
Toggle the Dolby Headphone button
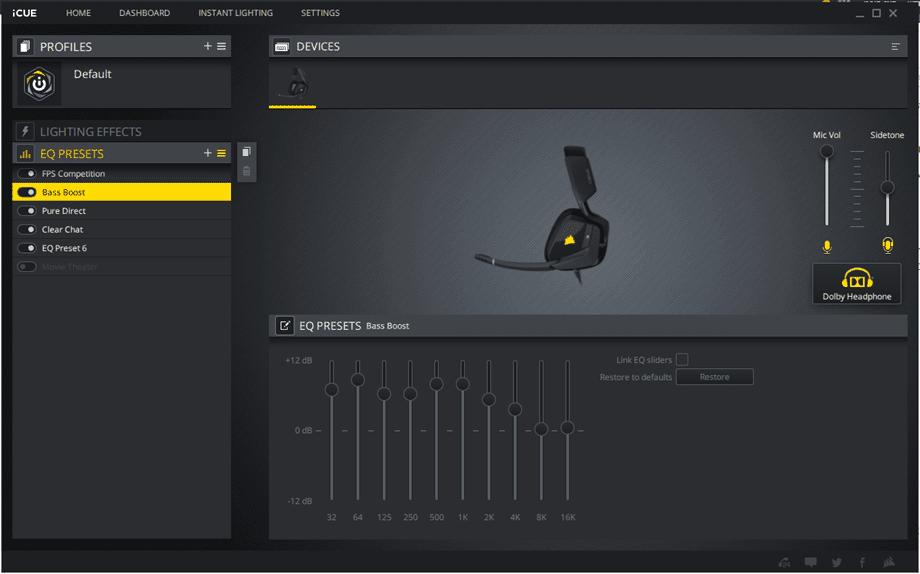coord(857,283)
